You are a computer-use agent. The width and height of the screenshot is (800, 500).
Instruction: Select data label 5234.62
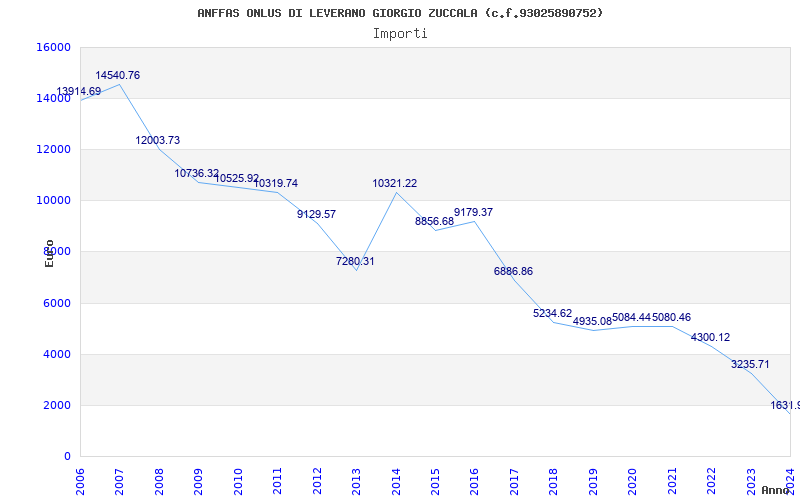pyautogui.click(x=553, y=313)
